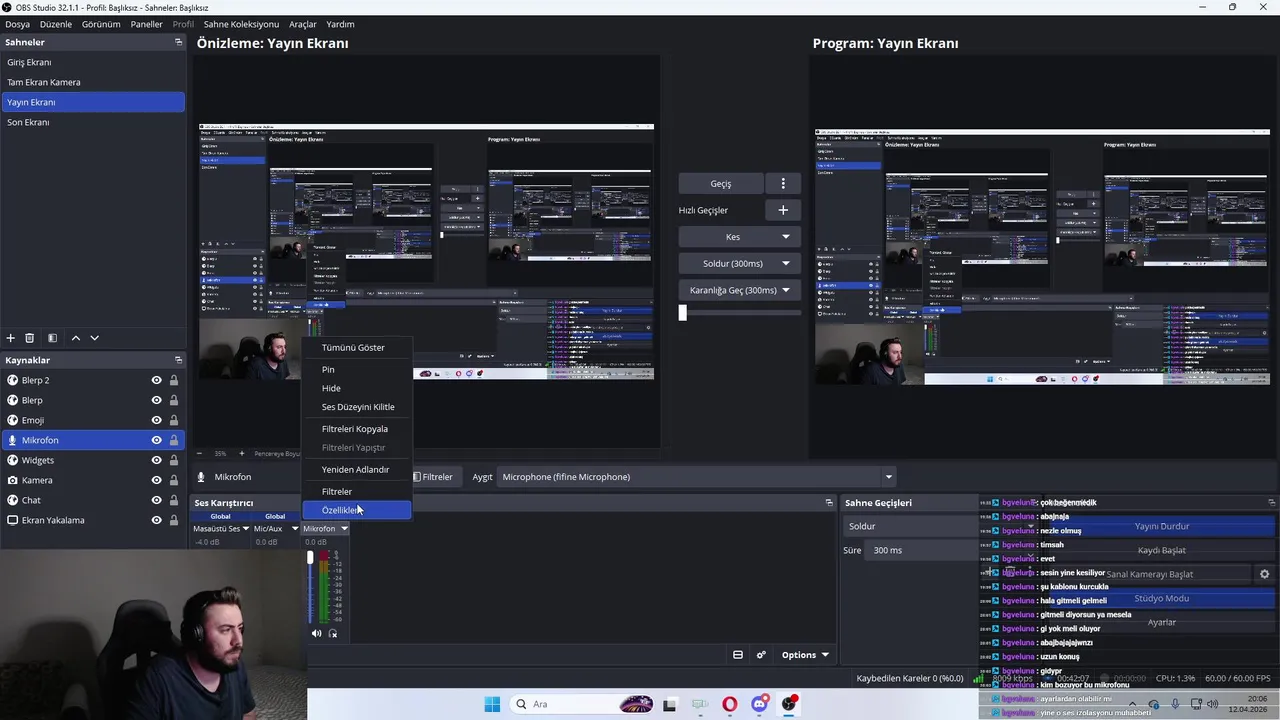Toggle visibility of Mikrofon source
The height and width of the screenshot is (720, 1280).
point(156,440)
